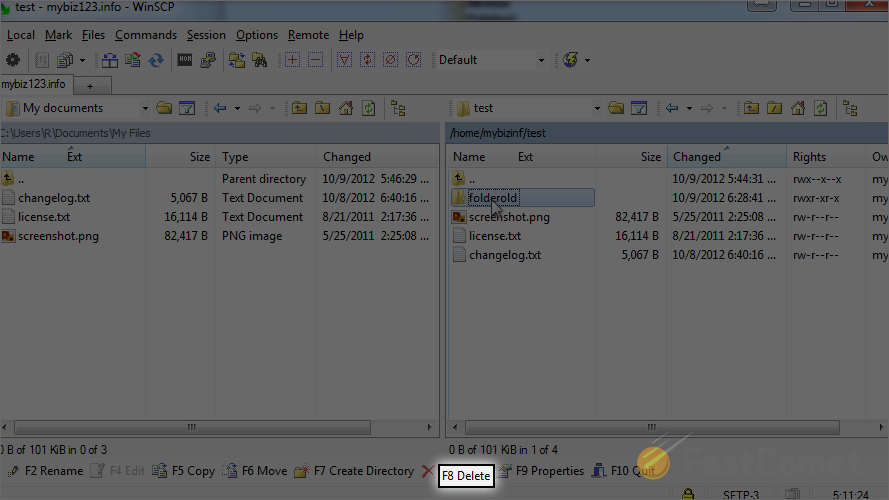Click remote panel home directory icon
The image size is (889, 500).
[x=798, y=108]
